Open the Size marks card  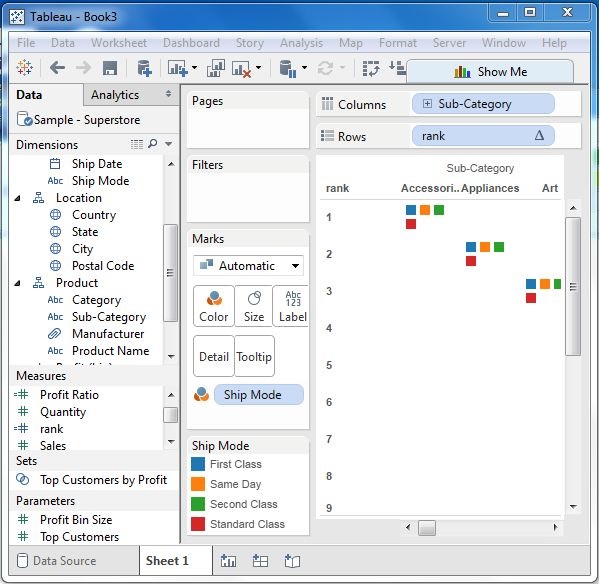click(254, 306)
